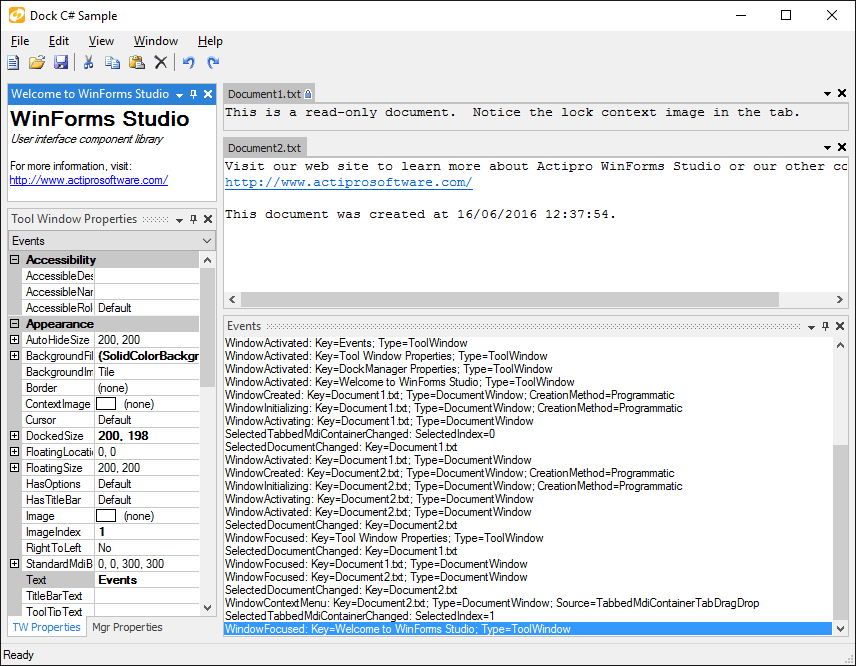This screenshot has height=666, width=856.
Task: Open Events window options dropdown arrow
Action: tap(811, 327)
